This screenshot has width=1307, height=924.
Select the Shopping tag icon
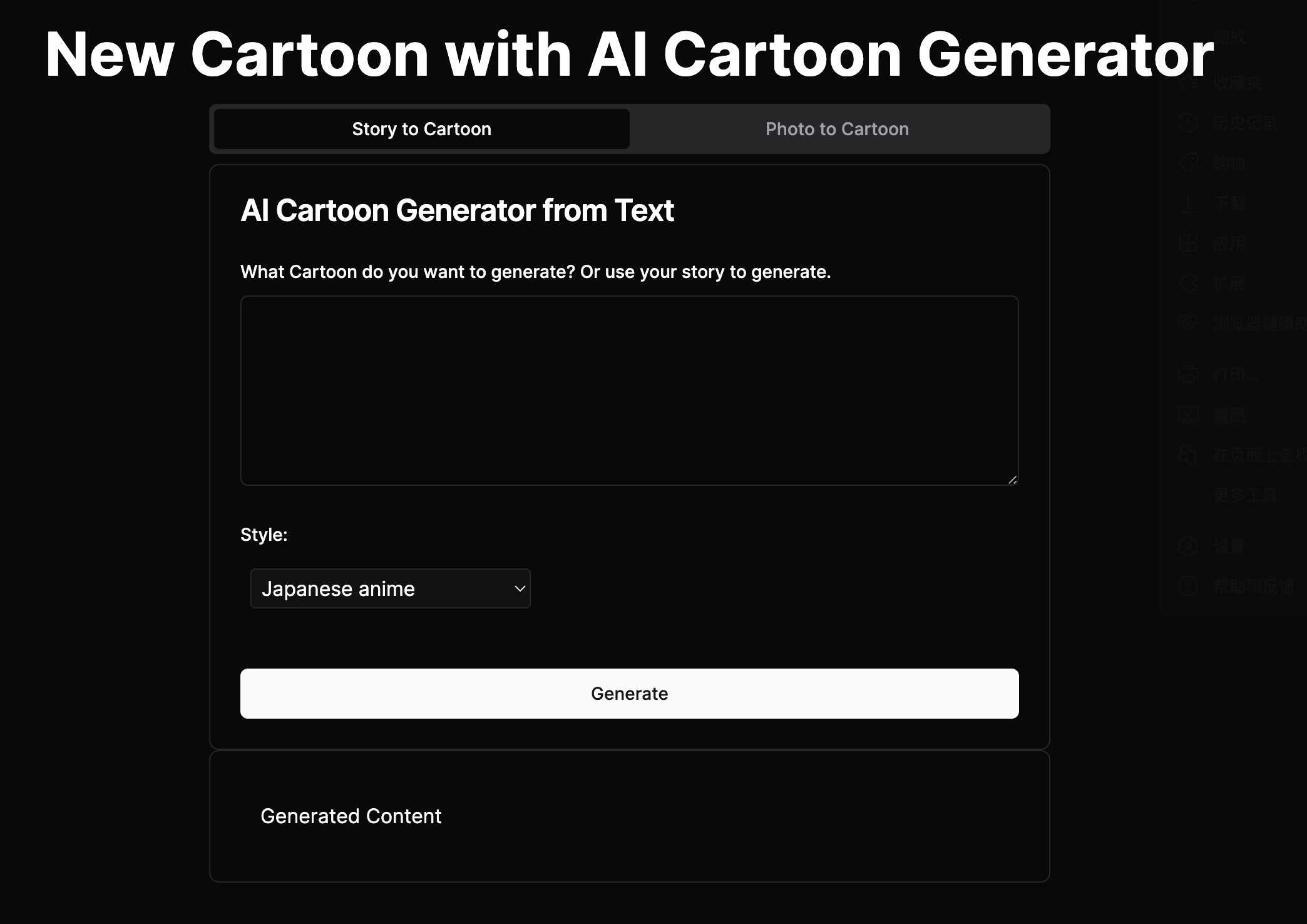[x=1187, y=163]
